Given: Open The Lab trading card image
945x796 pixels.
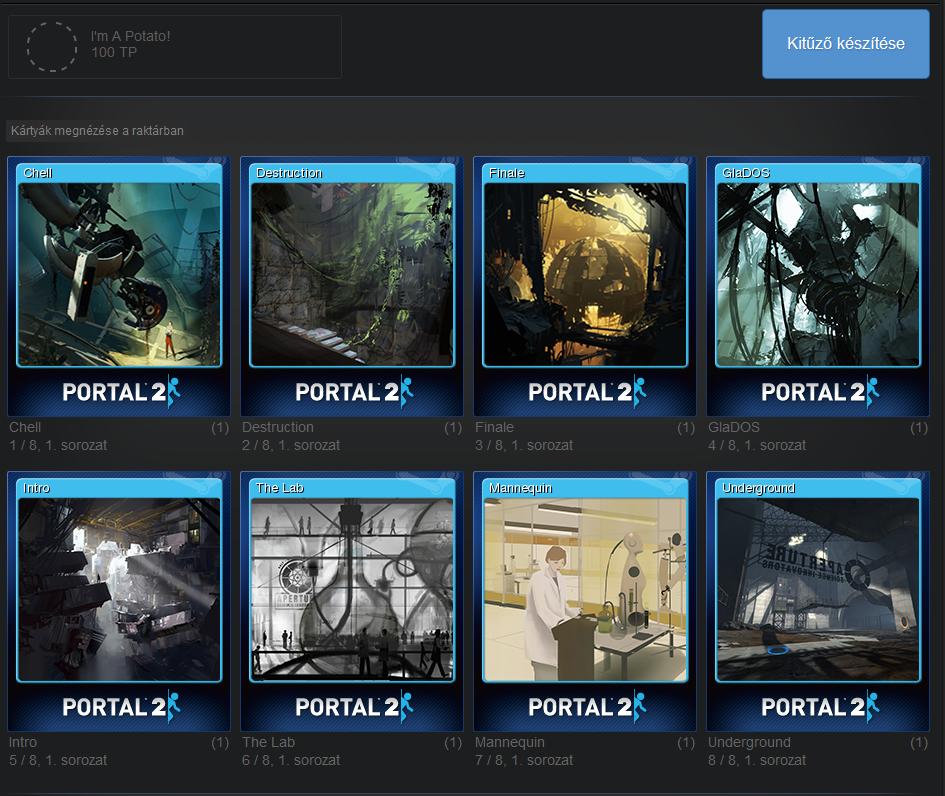Looking at the screenshot, I should tap(352, 590).
